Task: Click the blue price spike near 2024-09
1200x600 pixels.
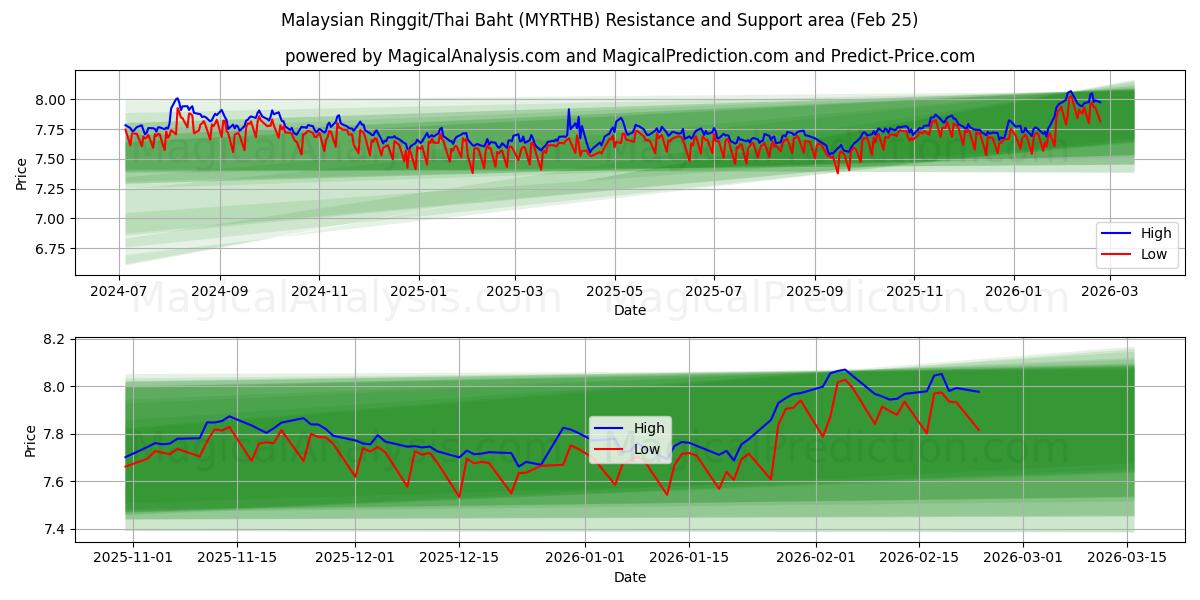Action: tap(178, 100)
